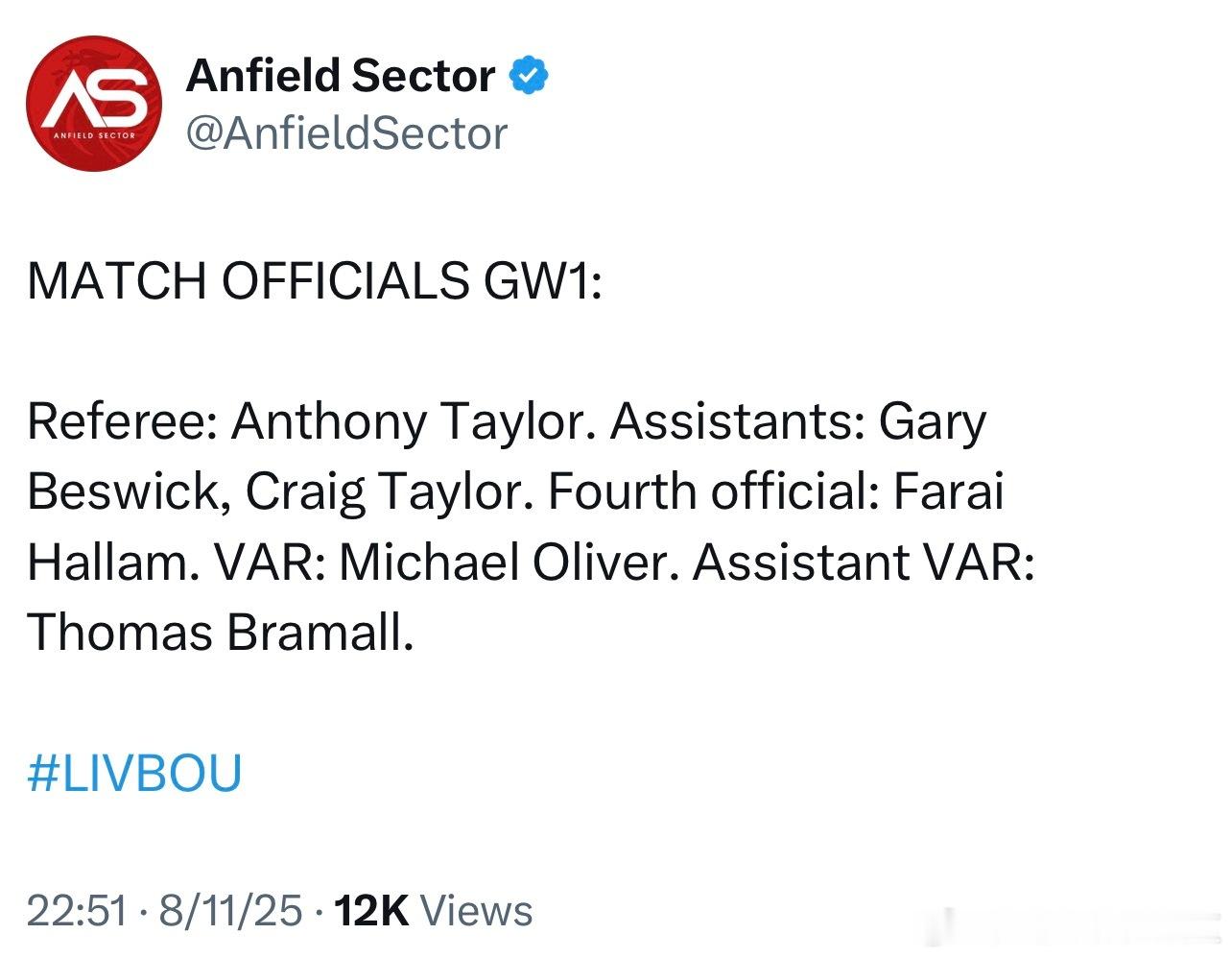Select the MATCH OFFICIALS GW1 heading line
The image size is (1232, 958).
click(x=315, y=280)
